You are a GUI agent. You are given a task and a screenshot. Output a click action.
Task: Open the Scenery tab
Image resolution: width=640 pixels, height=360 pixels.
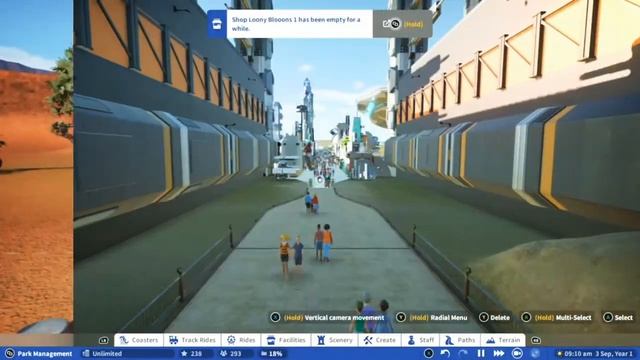(x=335, y=340)
